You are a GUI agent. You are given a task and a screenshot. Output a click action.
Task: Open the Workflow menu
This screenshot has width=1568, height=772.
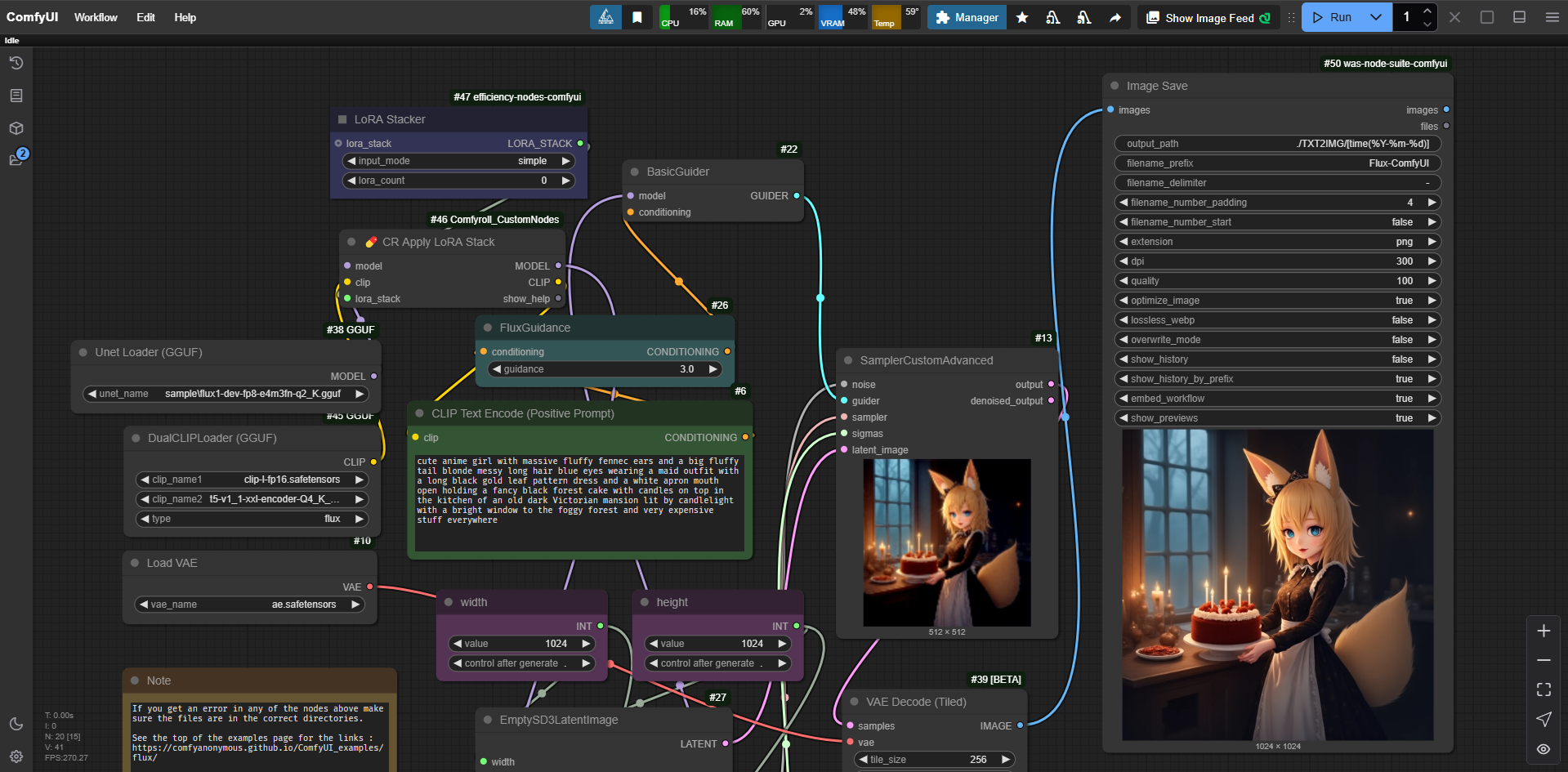[96, 17]
